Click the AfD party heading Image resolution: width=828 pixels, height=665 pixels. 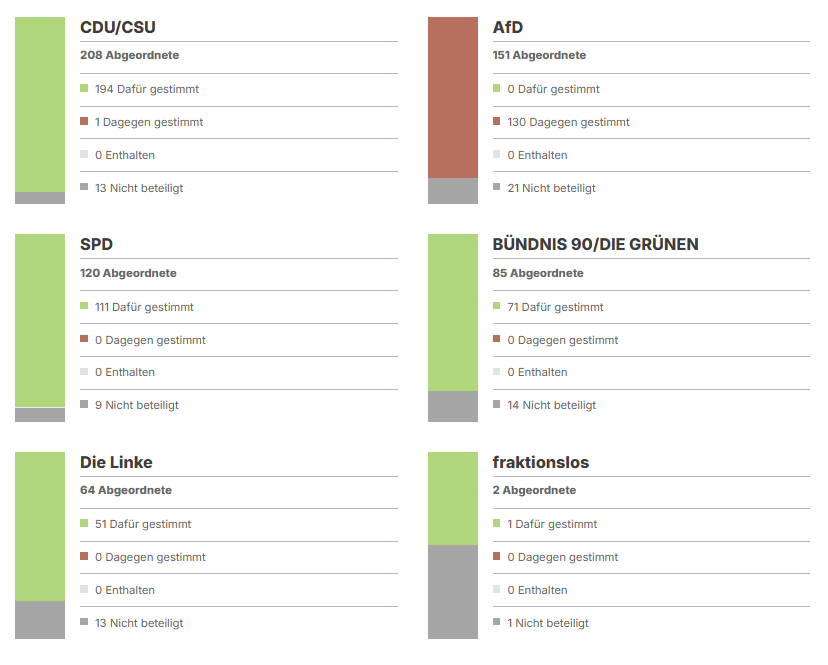[x=508, y=27]
